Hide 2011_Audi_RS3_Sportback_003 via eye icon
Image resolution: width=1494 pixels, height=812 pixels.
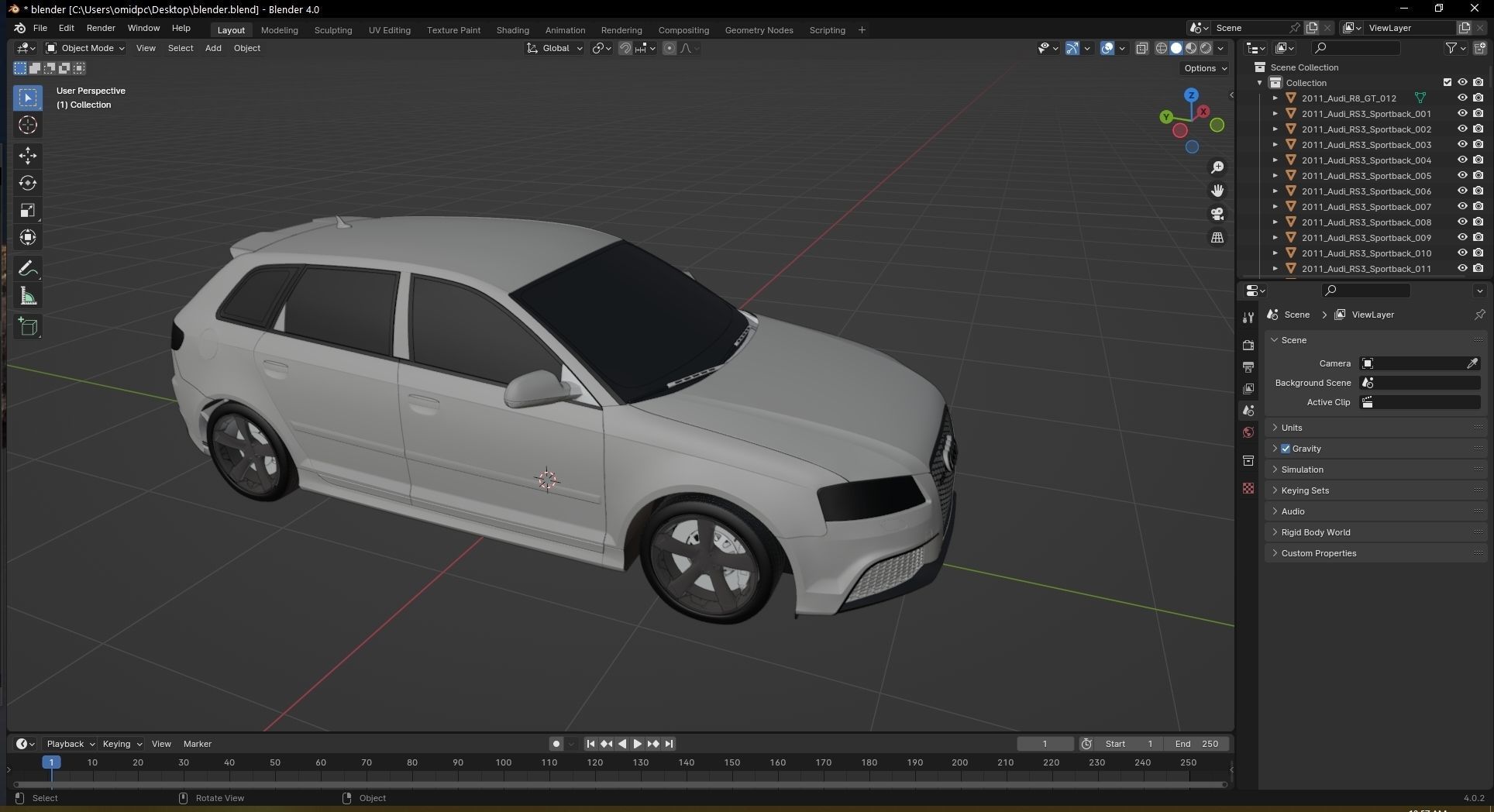[x=1462, y=145]
